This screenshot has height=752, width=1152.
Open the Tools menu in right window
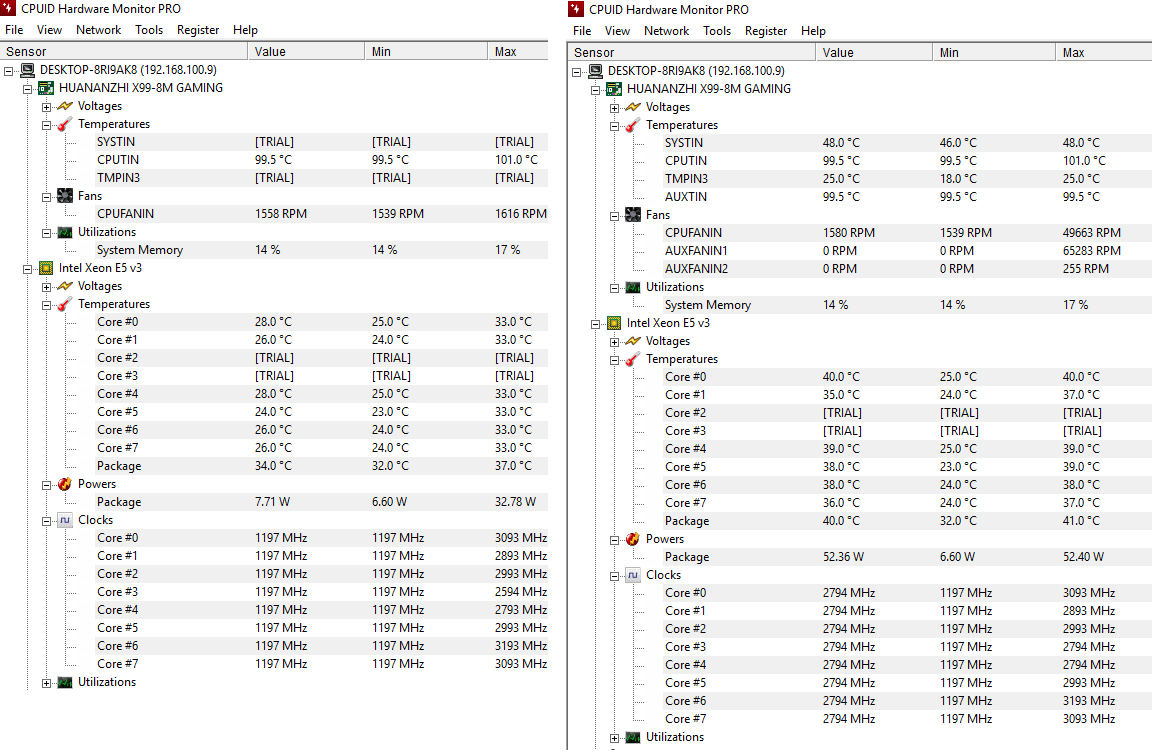click(x=716, y=31)
